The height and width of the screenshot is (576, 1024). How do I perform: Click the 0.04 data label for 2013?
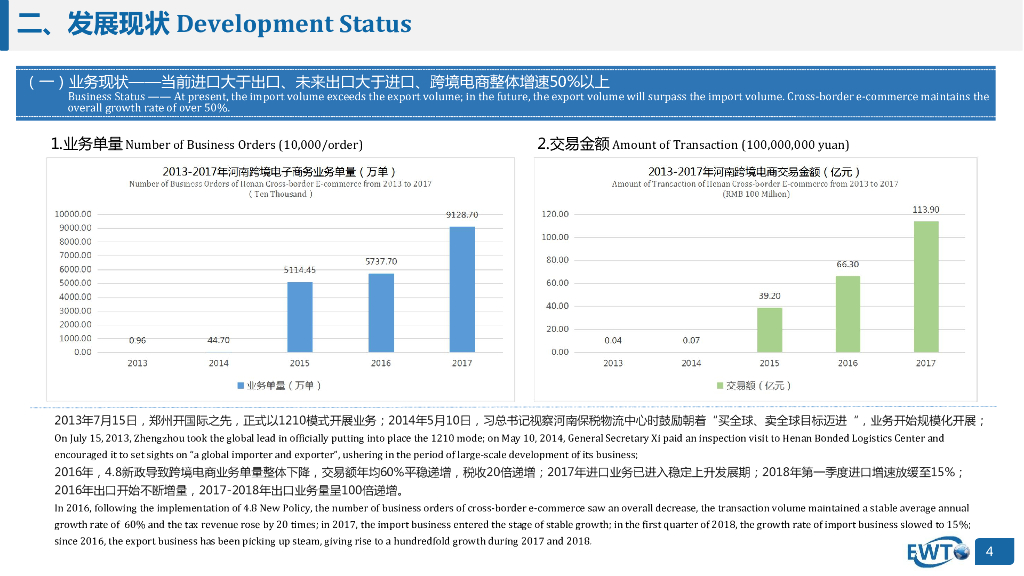(x=613, y=340)
